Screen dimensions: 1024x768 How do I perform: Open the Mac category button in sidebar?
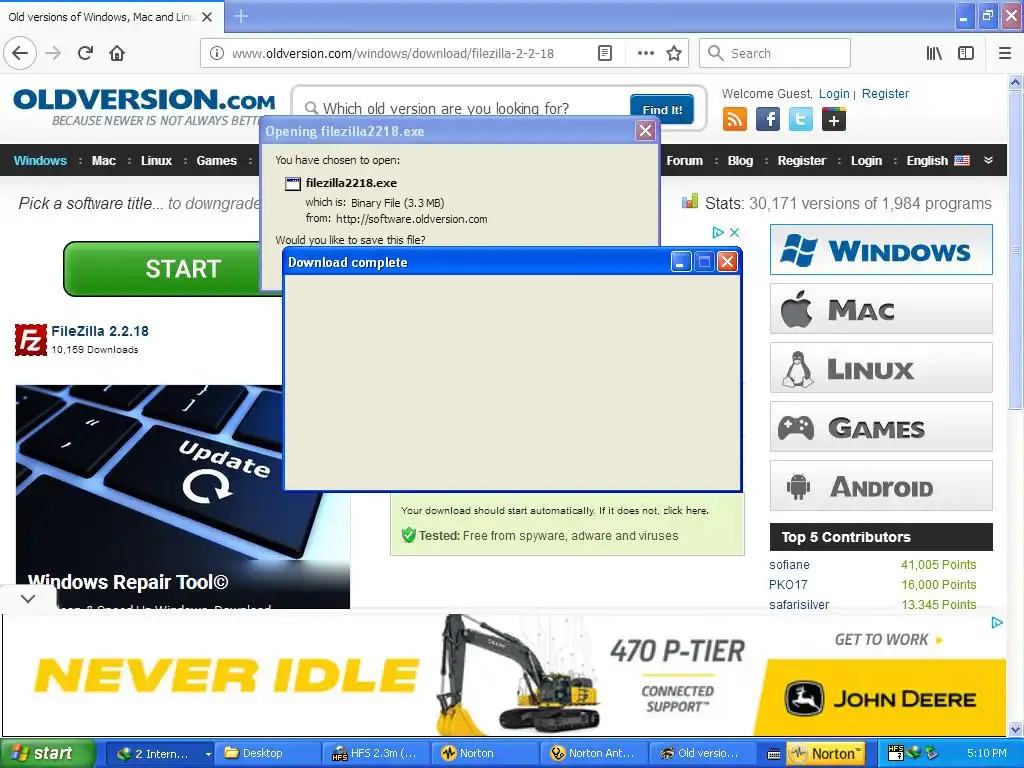pos(881,309)
